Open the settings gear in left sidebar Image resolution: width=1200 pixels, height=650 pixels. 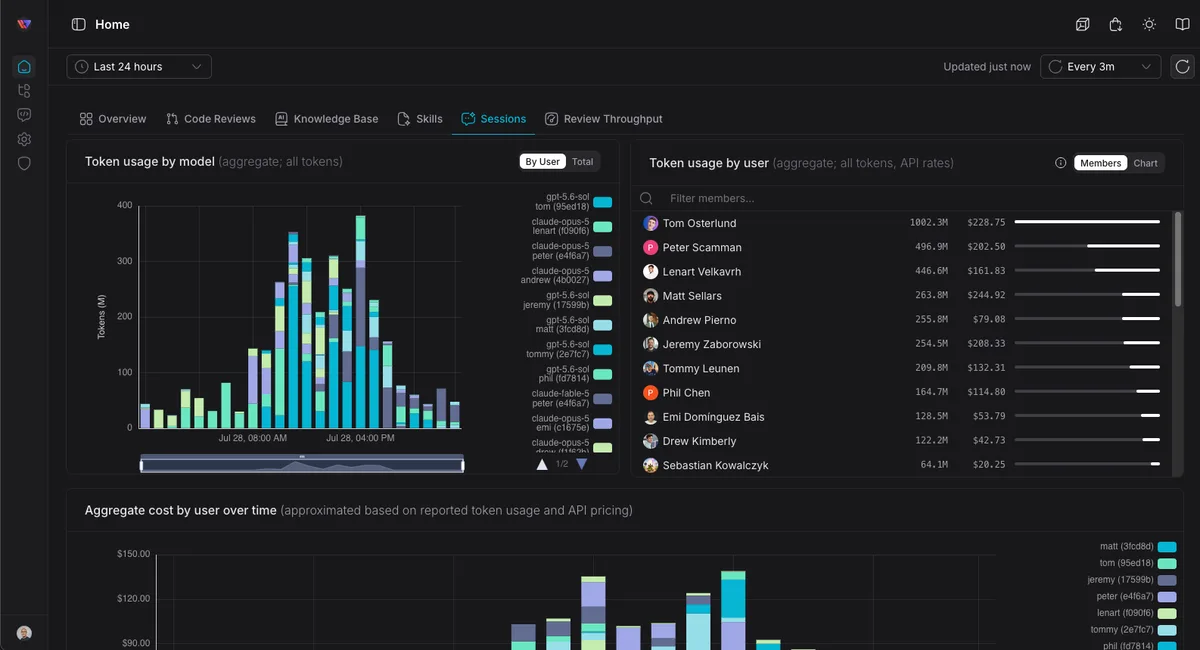click(24, 139)
